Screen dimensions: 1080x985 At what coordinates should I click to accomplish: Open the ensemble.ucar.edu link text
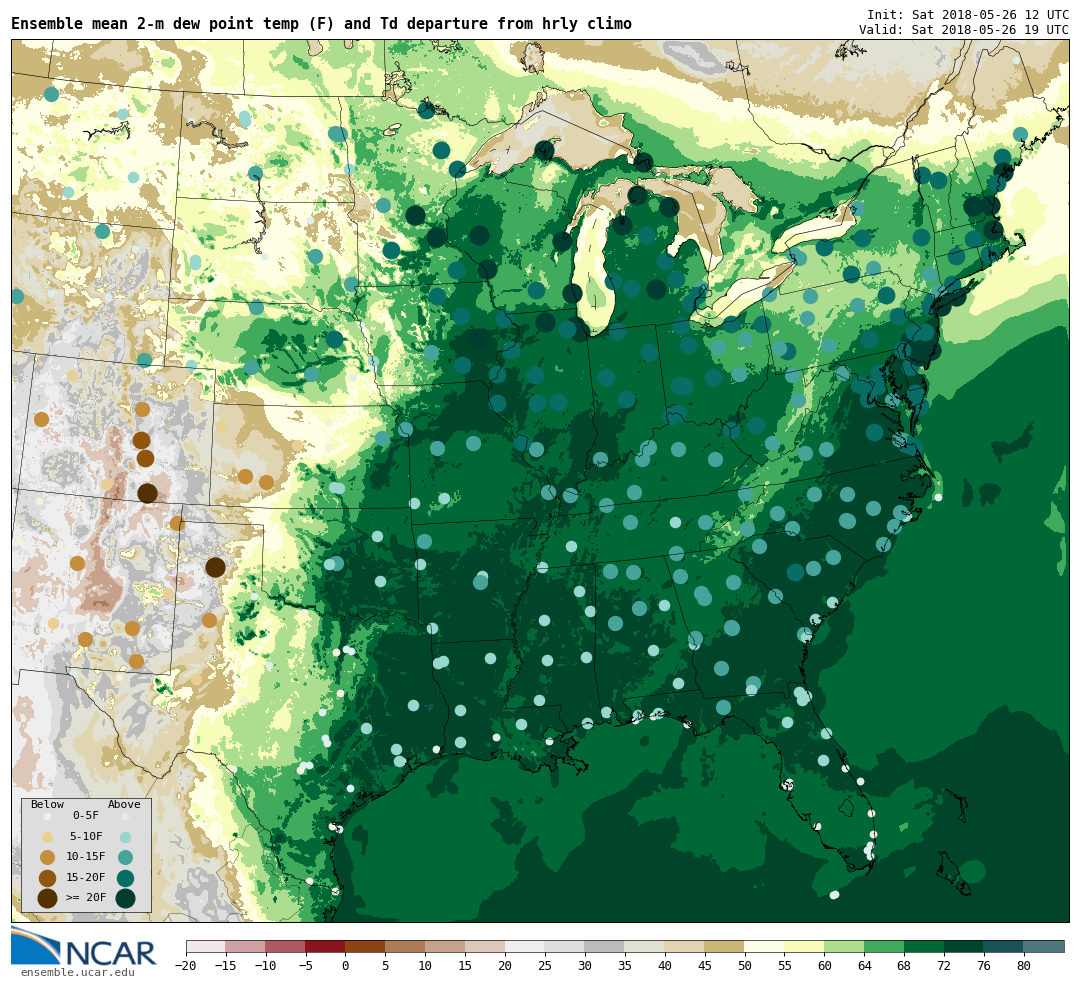pyautogui.click(x=78, y=973)
